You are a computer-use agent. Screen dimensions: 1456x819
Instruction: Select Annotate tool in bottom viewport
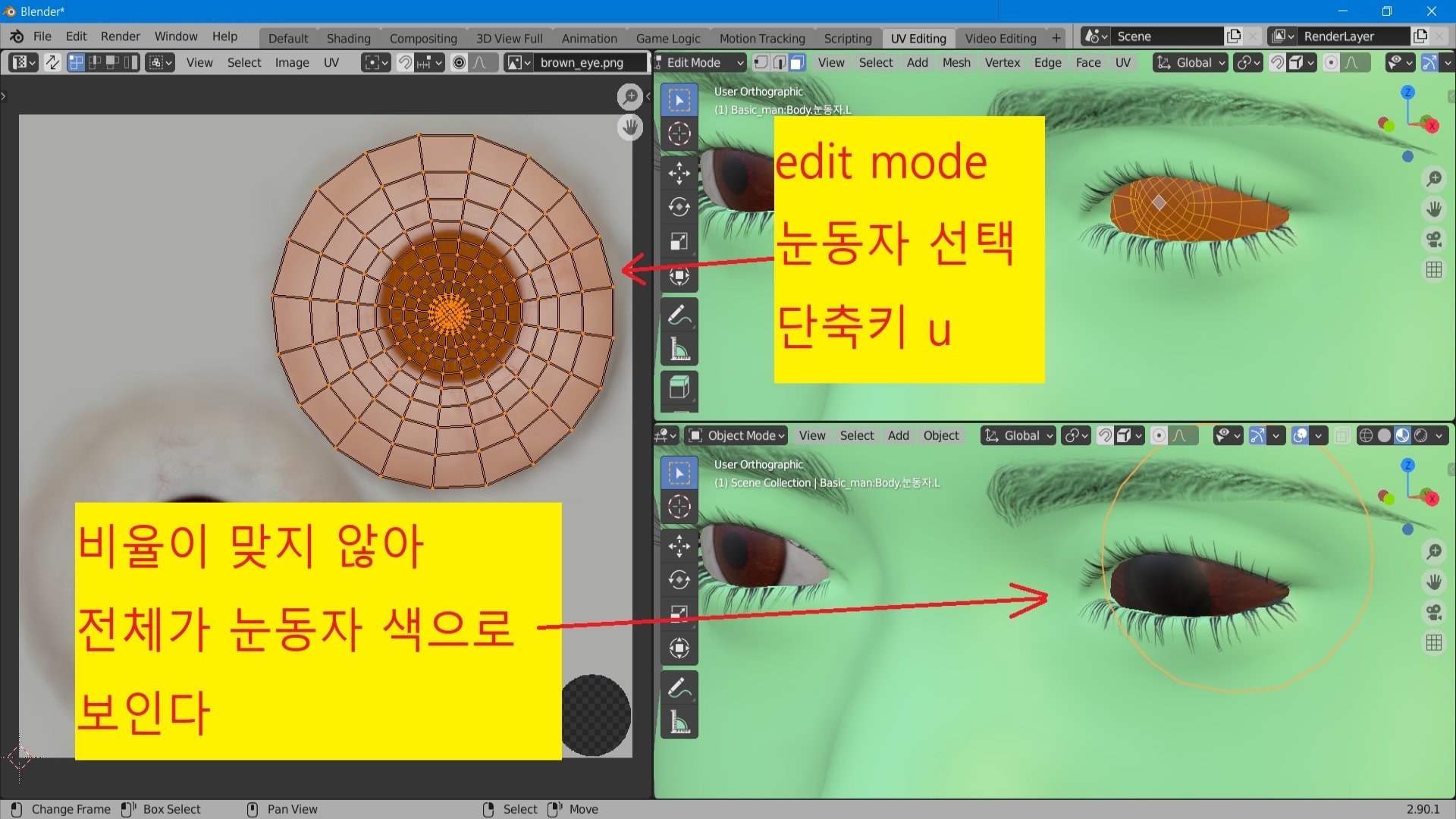[679, 689]
